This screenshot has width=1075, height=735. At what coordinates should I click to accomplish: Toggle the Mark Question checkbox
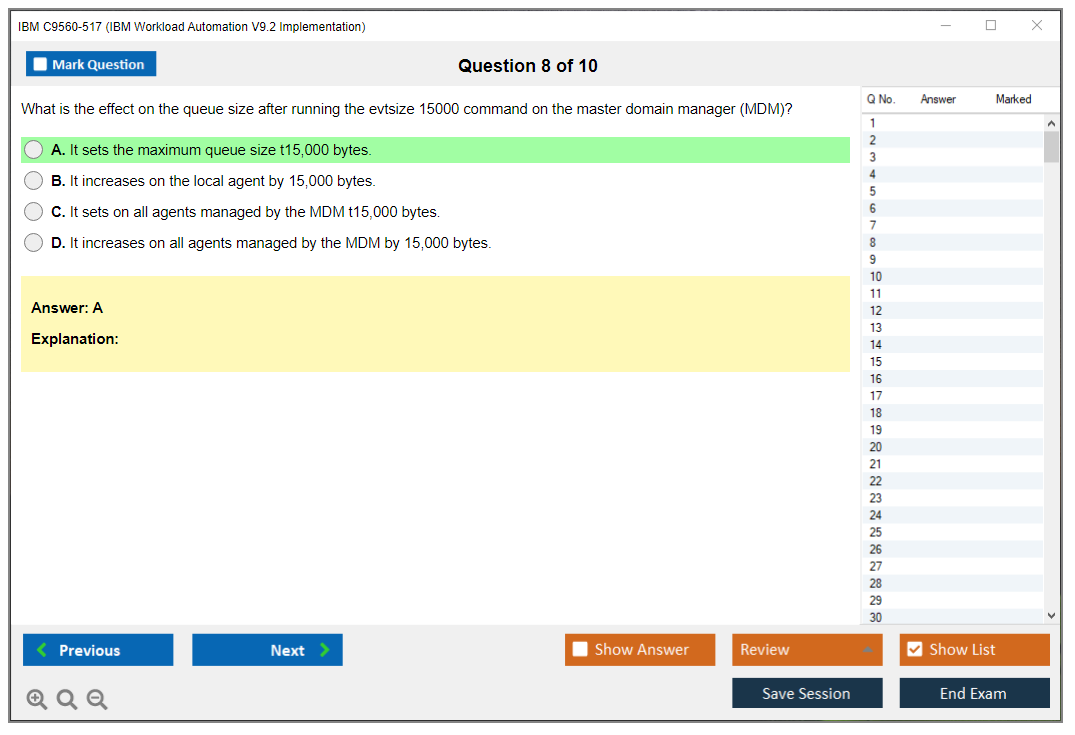(x=41, y=65)
